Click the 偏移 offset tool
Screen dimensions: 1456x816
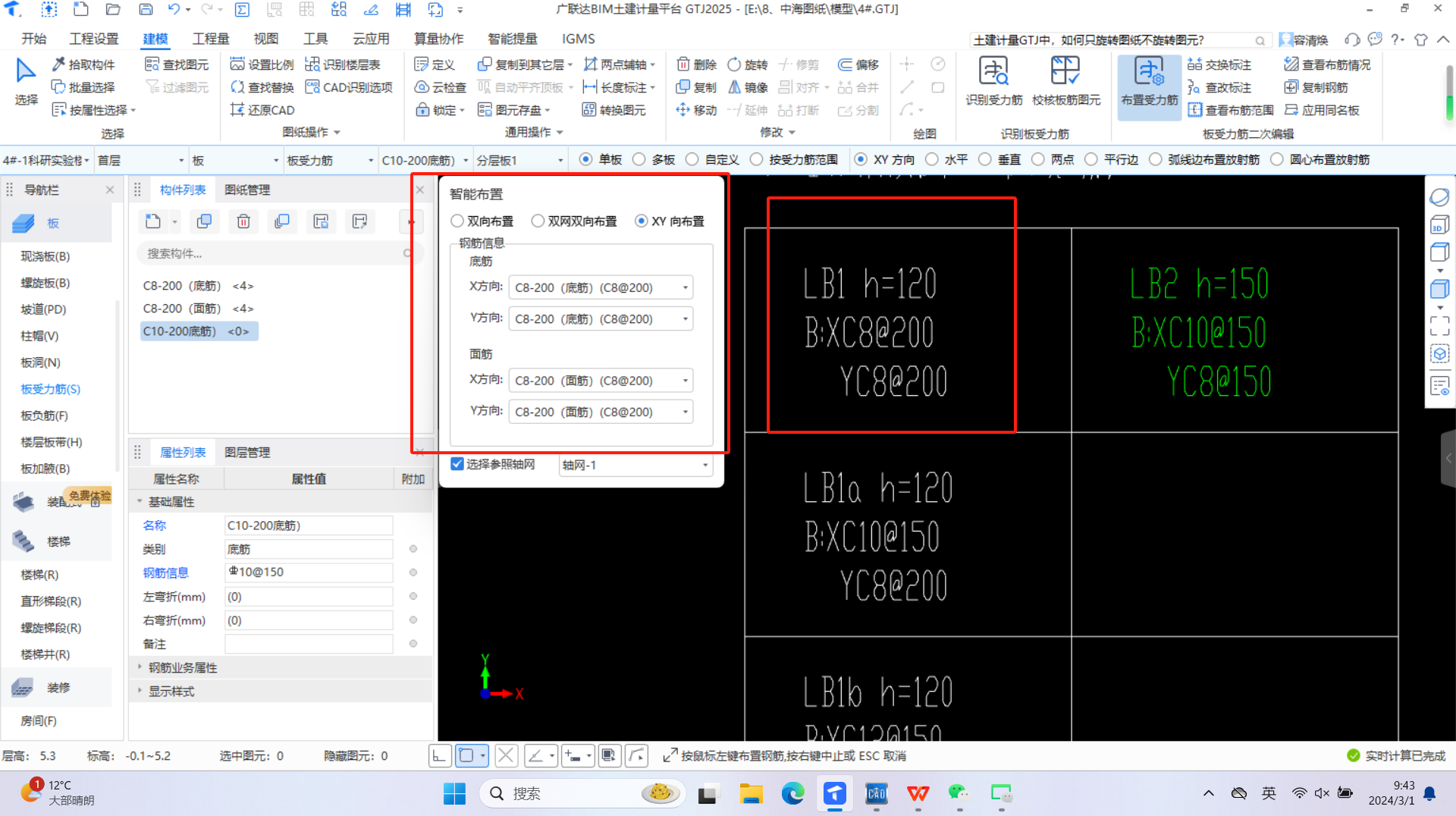coord(858,64)
